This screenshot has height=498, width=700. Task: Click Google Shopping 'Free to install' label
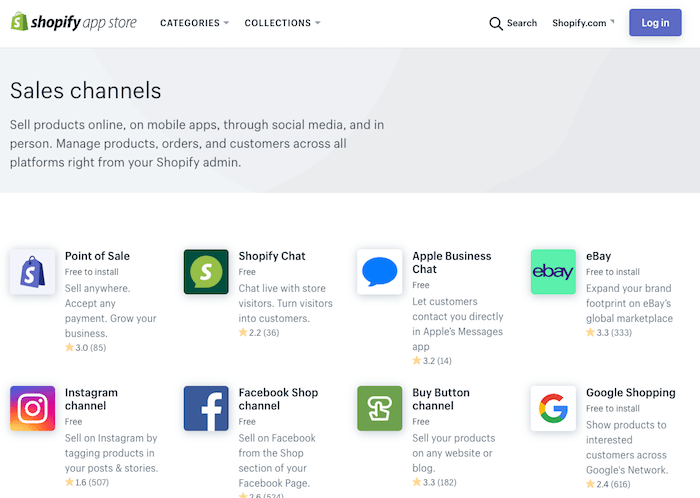(x=612, y=408)
